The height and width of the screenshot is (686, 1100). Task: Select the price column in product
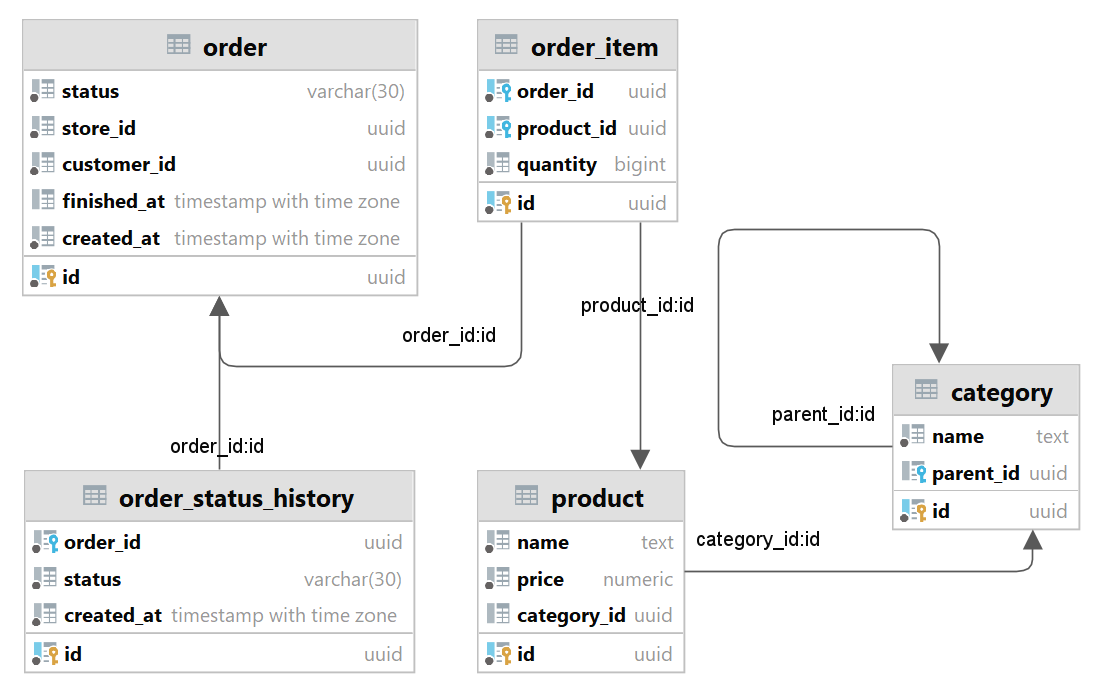point(540,579)
